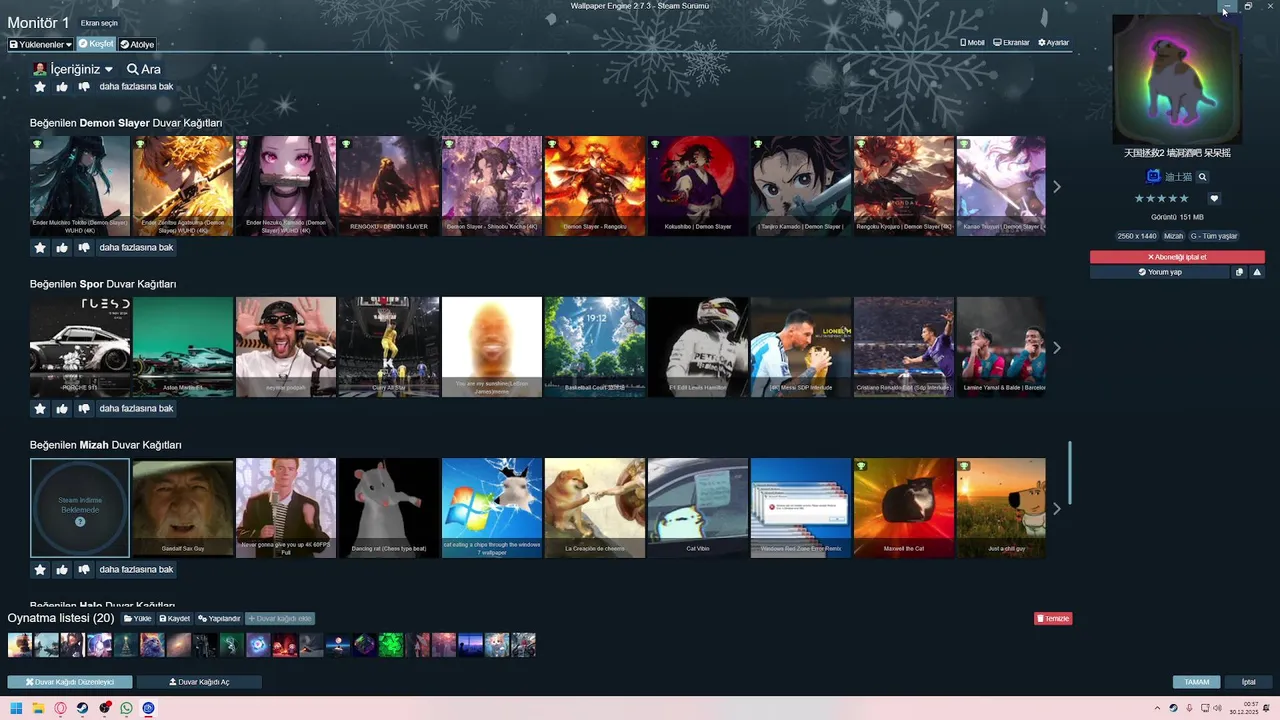
Task: Switch to the Atölye tab
Action: pyautogui.click(x=137, y=44)
